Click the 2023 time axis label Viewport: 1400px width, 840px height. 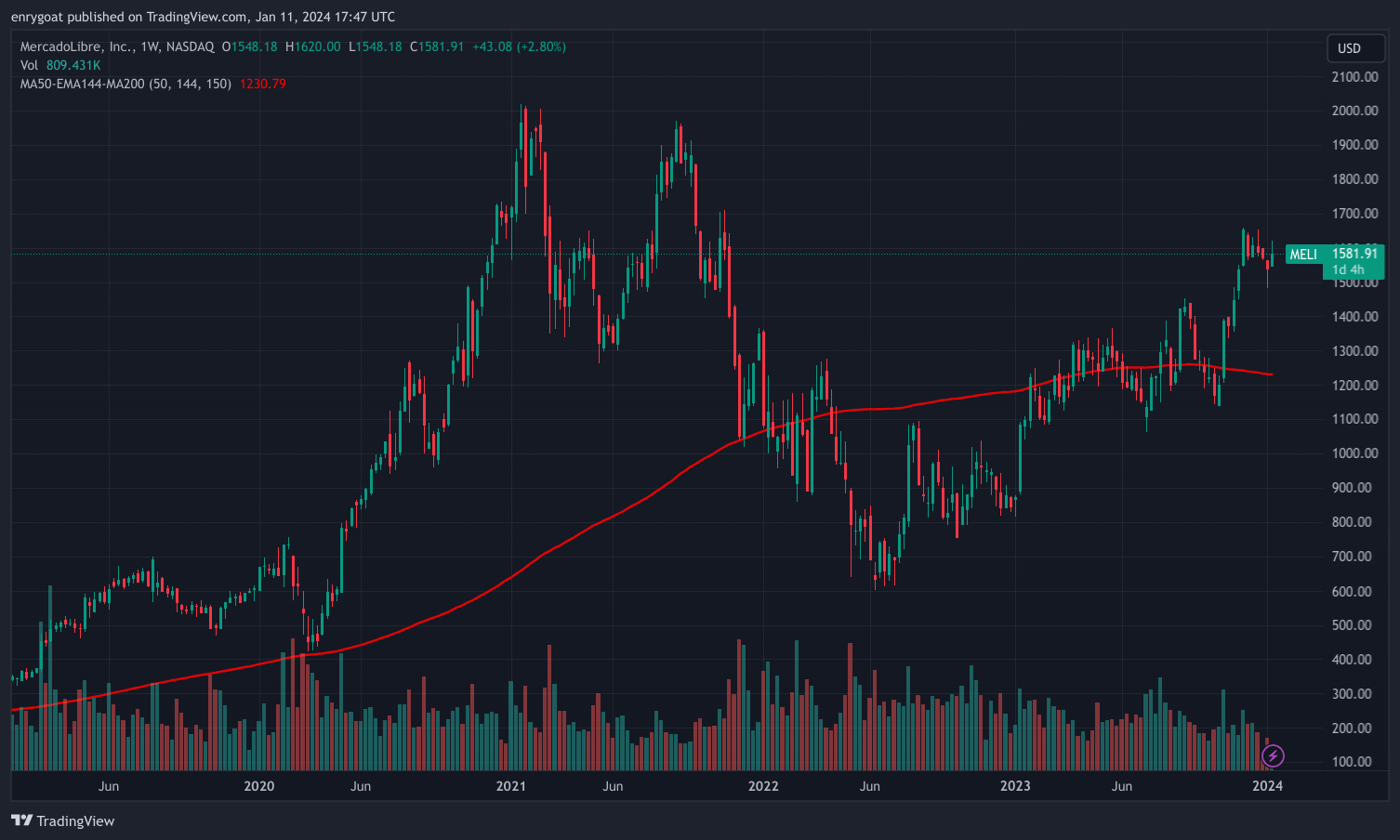tap(1015, 786)
